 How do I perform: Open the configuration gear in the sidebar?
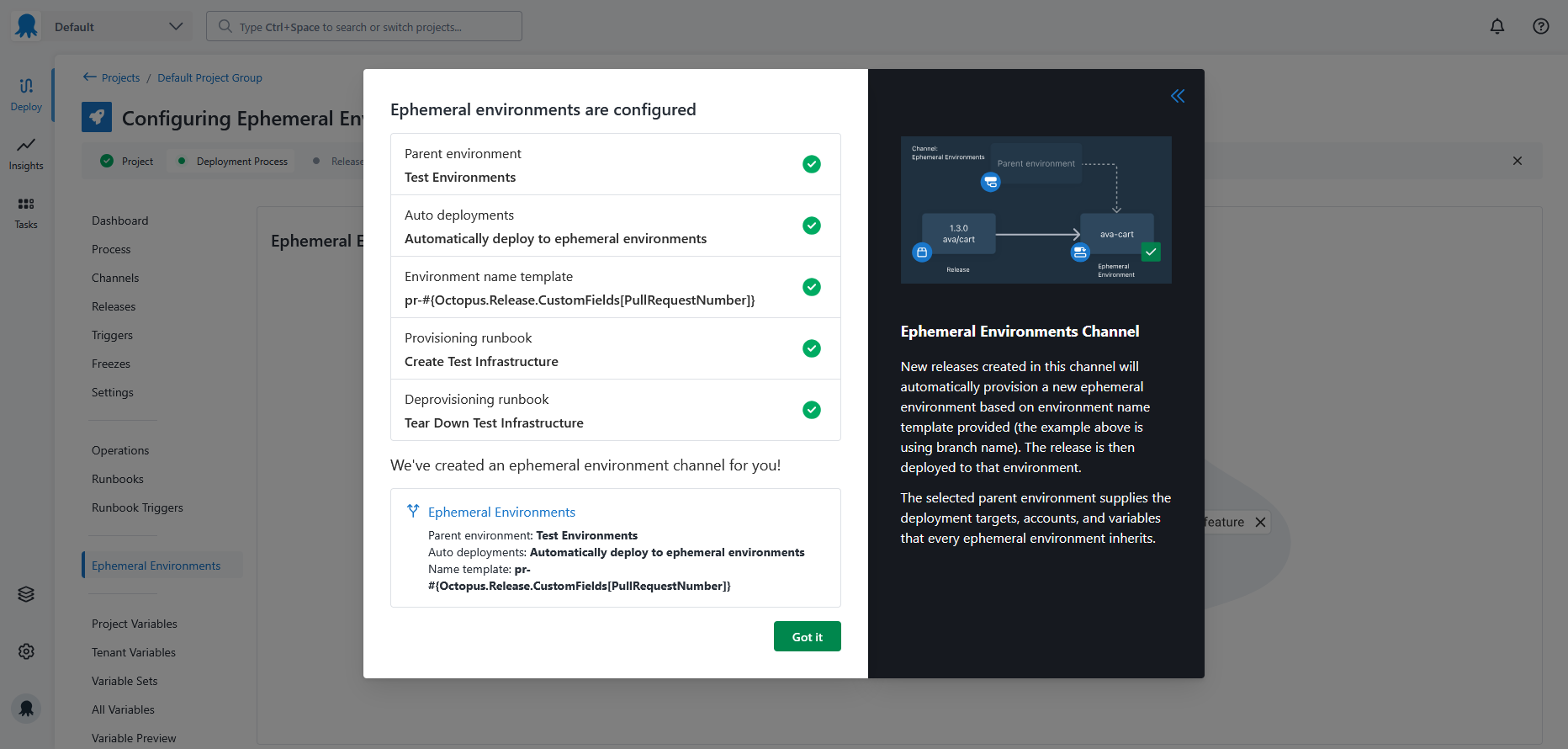[26, 651]
